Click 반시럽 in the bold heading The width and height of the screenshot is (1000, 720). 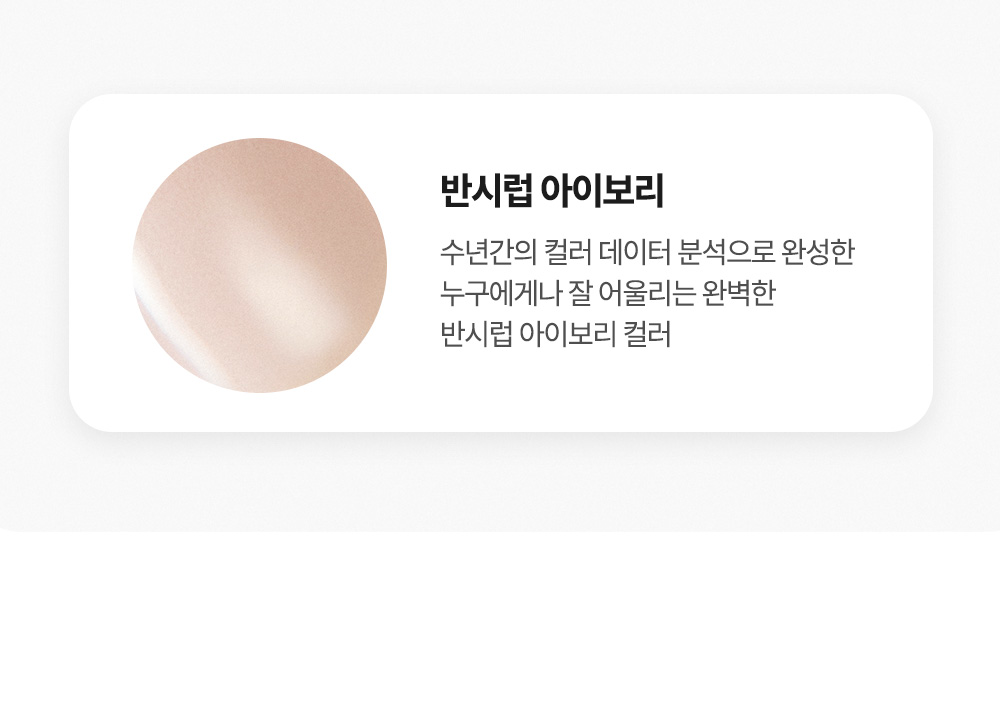[x=486, y=191]
